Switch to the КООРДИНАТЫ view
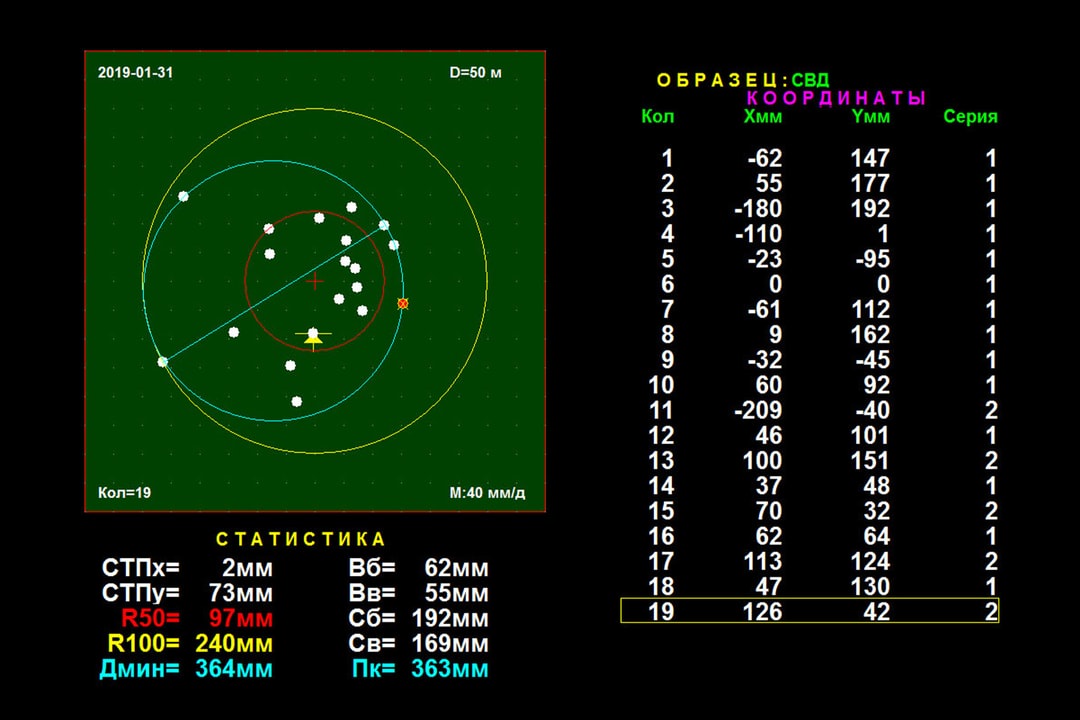 point(835,99)
